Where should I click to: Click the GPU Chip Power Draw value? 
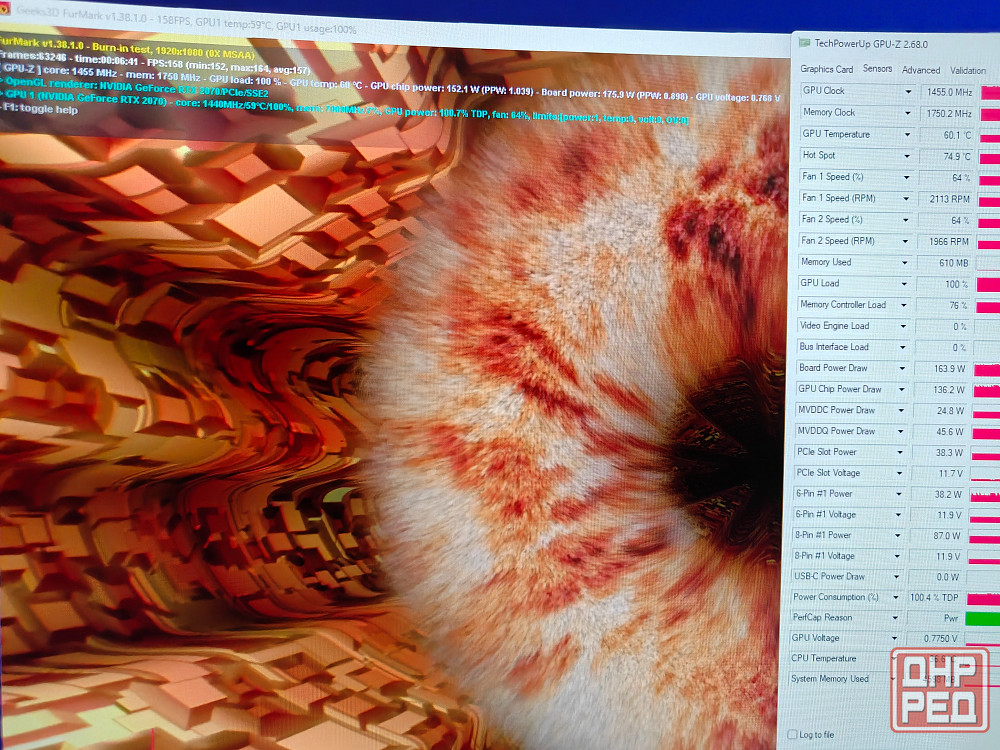pyautogui.click(x=939, y=390)
